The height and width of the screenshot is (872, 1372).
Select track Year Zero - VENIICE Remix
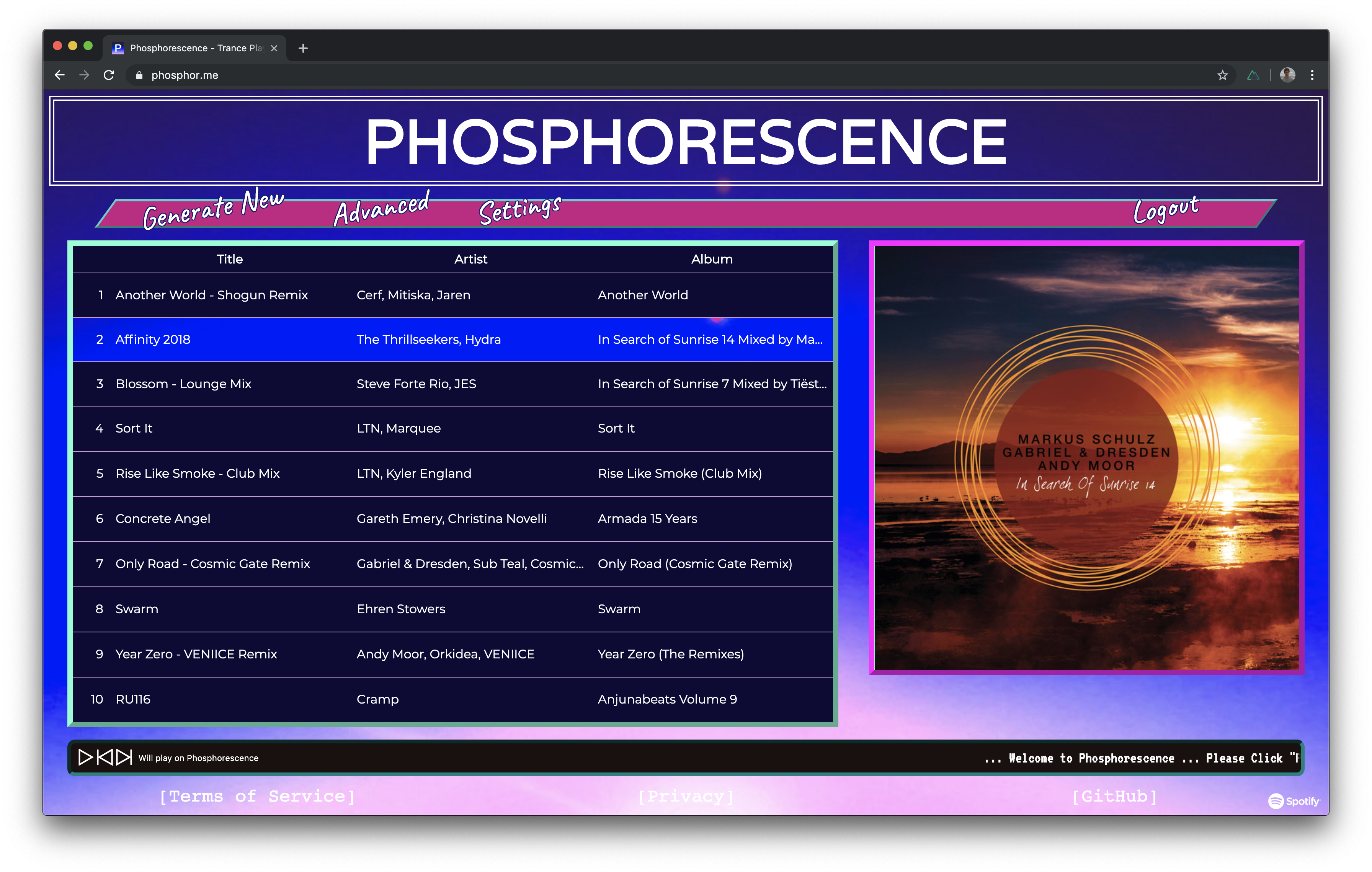tap(196, 654)
